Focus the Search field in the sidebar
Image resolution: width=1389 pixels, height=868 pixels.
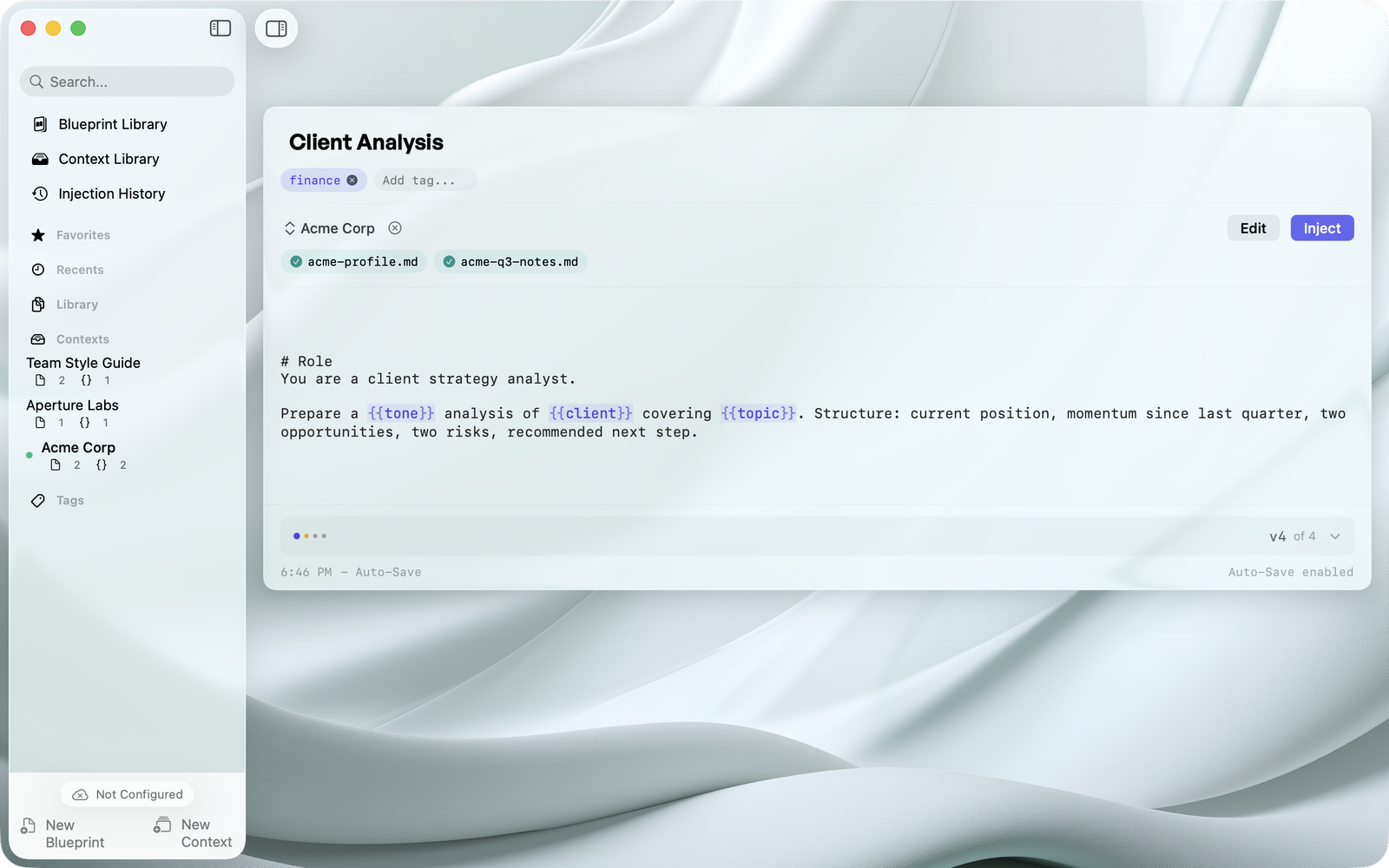[x=127, y=82]
